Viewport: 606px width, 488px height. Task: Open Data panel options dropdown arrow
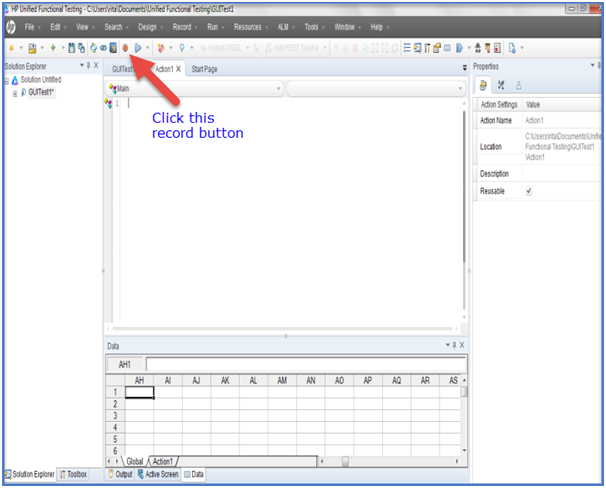pos(448,345)
